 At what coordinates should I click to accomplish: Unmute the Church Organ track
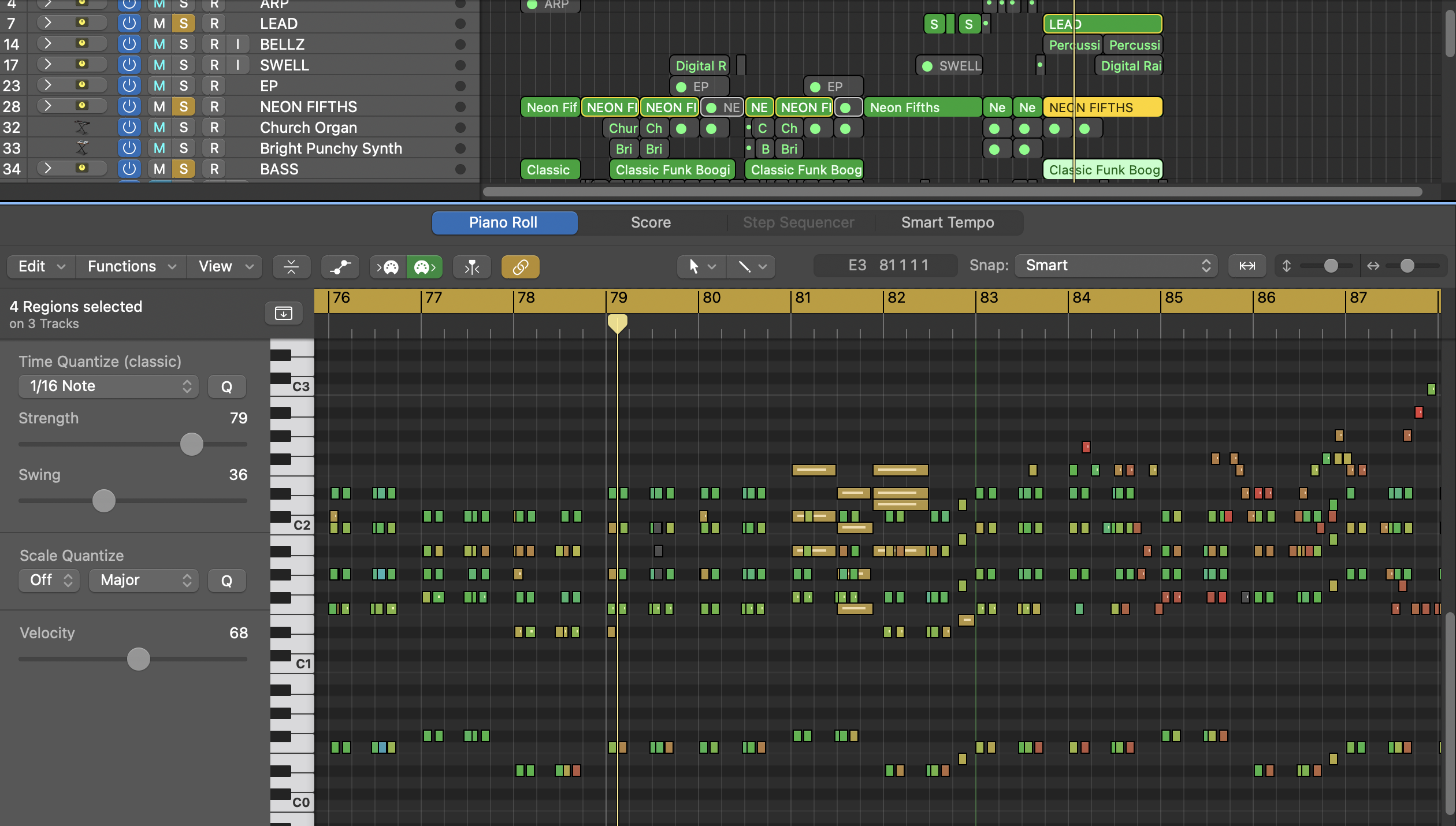pos(159,128)
